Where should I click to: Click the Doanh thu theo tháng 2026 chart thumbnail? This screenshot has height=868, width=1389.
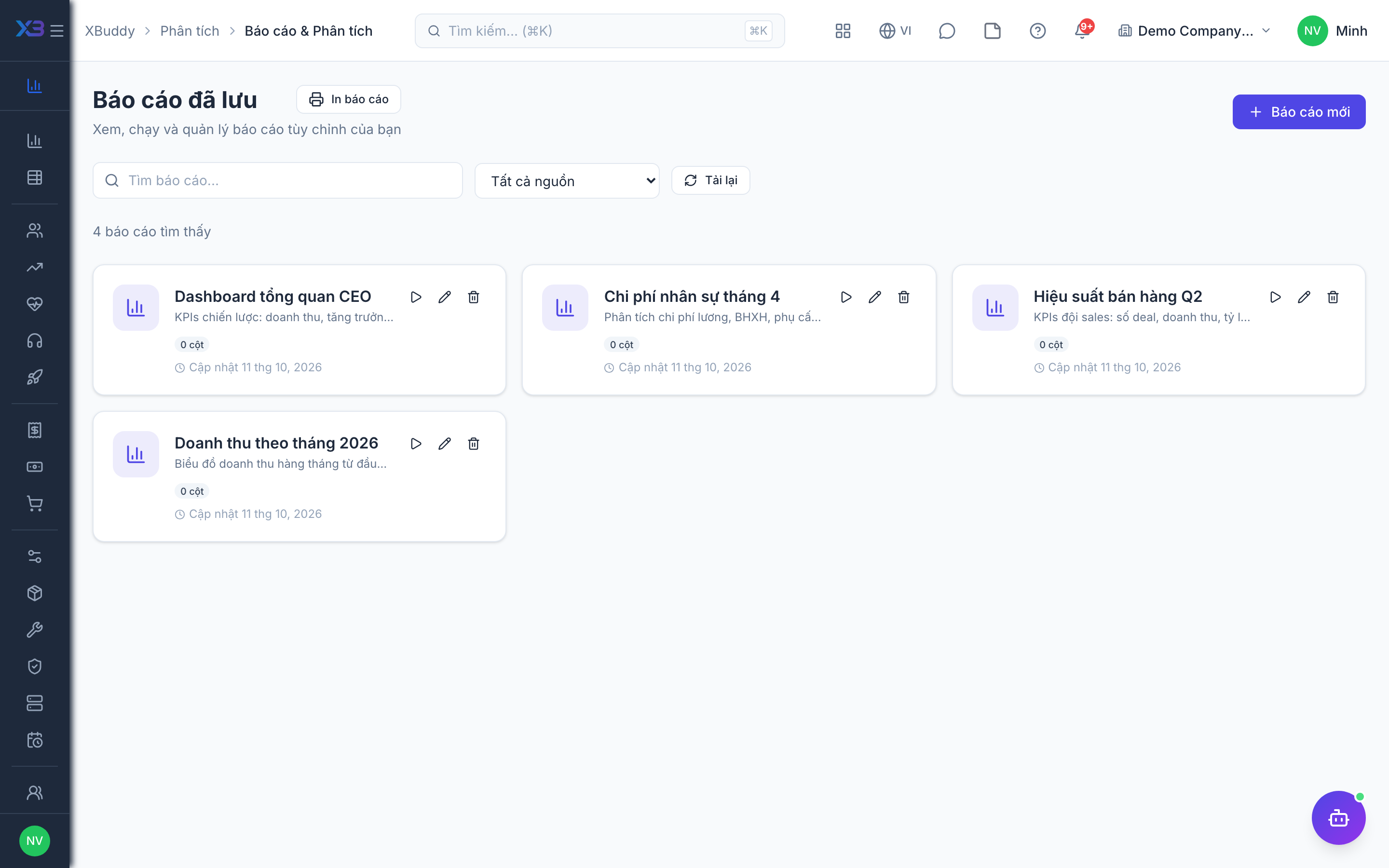pyautogui.click(x=136, y=454)
